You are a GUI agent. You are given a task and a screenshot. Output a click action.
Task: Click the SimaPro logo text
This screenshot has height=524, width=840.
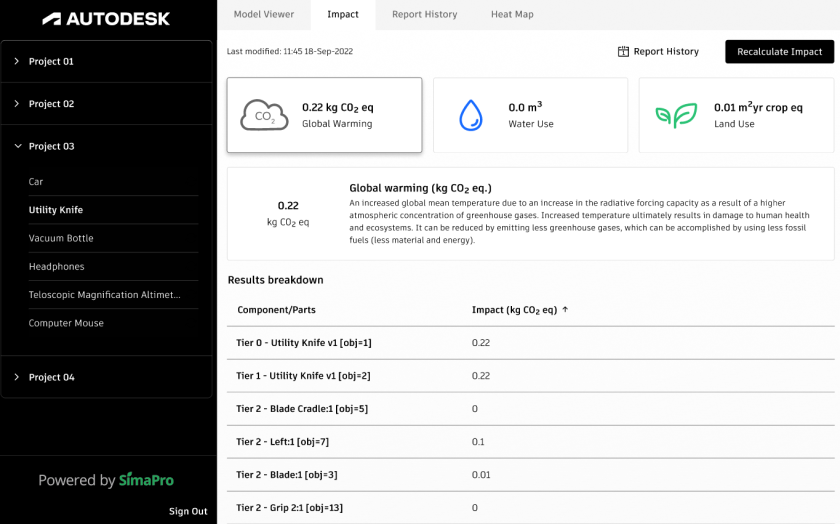click(146, 480)
